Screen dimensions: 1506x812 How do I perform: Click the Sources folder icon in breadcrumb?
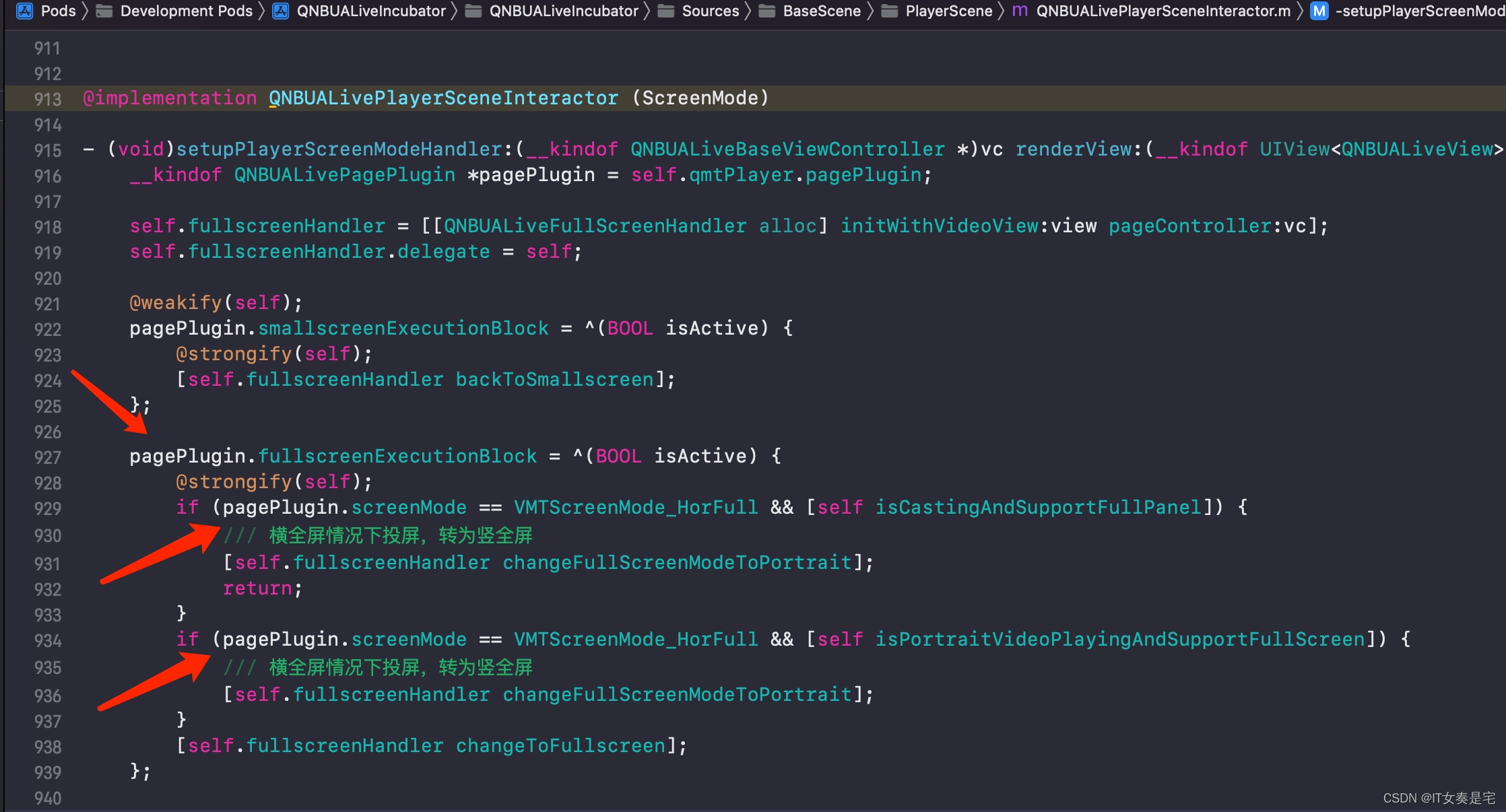[666, 11]
